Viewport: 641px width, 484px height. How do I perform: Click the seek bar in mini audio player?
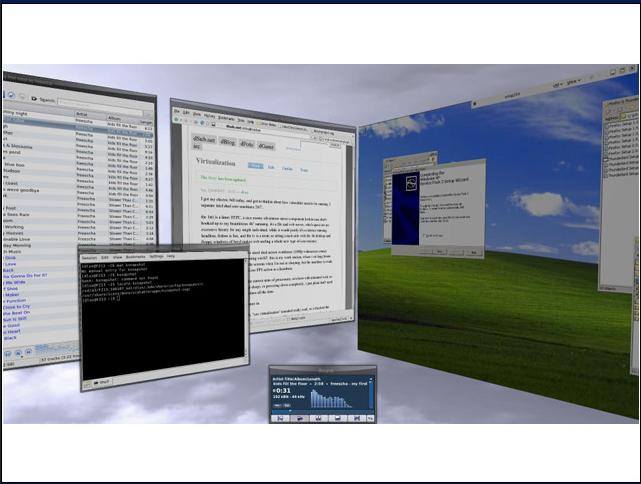coord(320,411)
